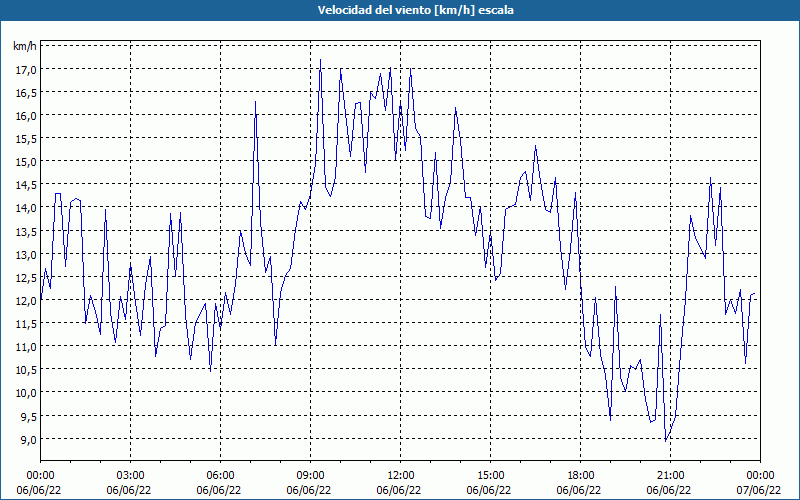Click the 17,0 value on the y-axis

click(27, 69)
